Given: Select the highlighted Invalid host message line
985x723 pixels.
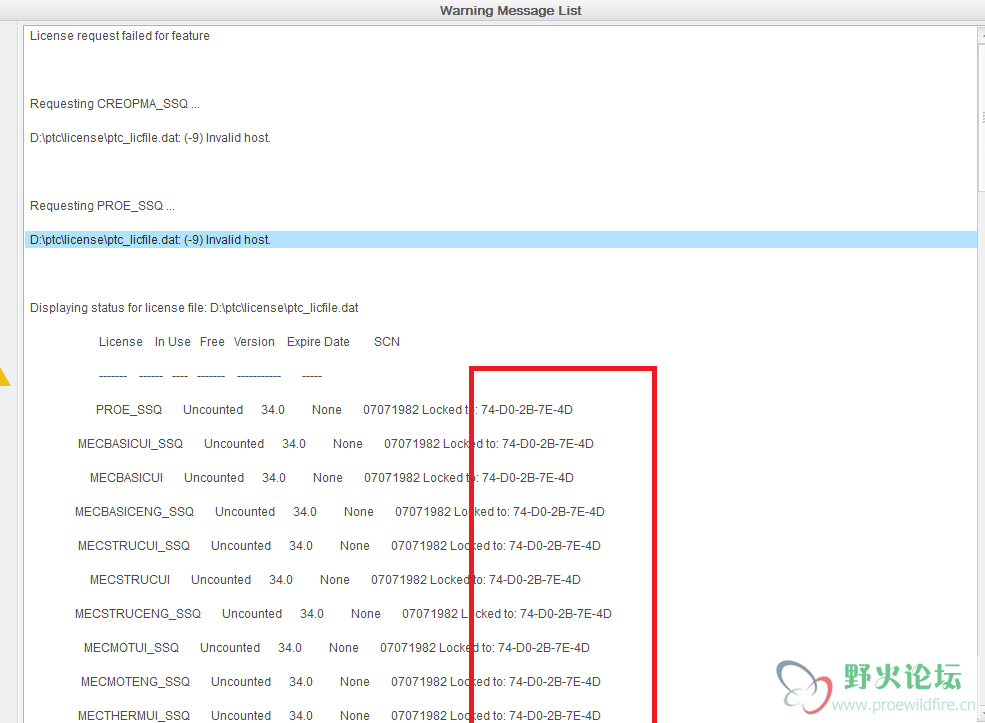Looking at the screenshot, I should pyautogui.click(x=501, y=239).
